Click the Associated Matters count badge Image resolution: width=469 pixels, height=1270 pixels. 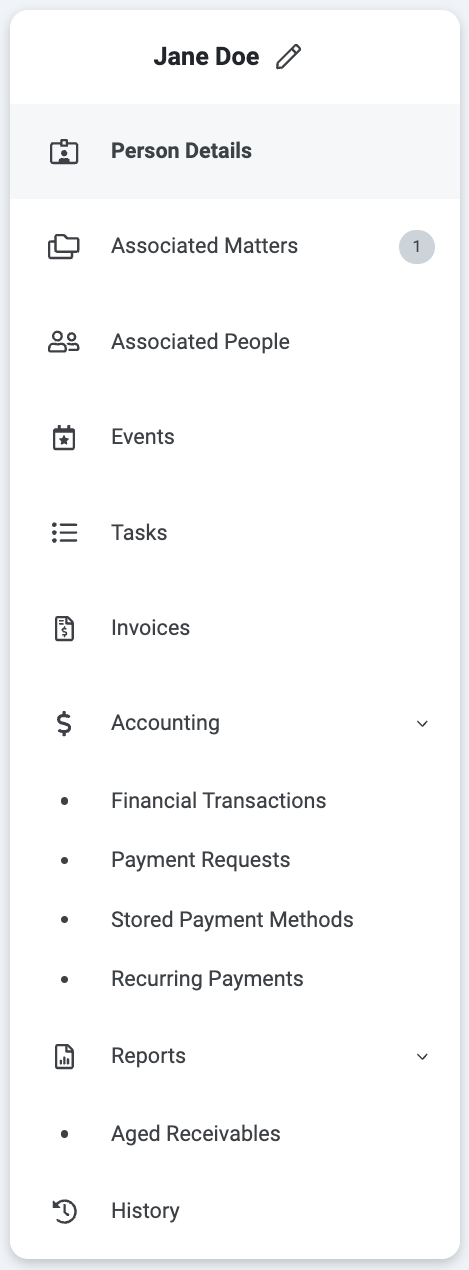(x=417, y=246)
